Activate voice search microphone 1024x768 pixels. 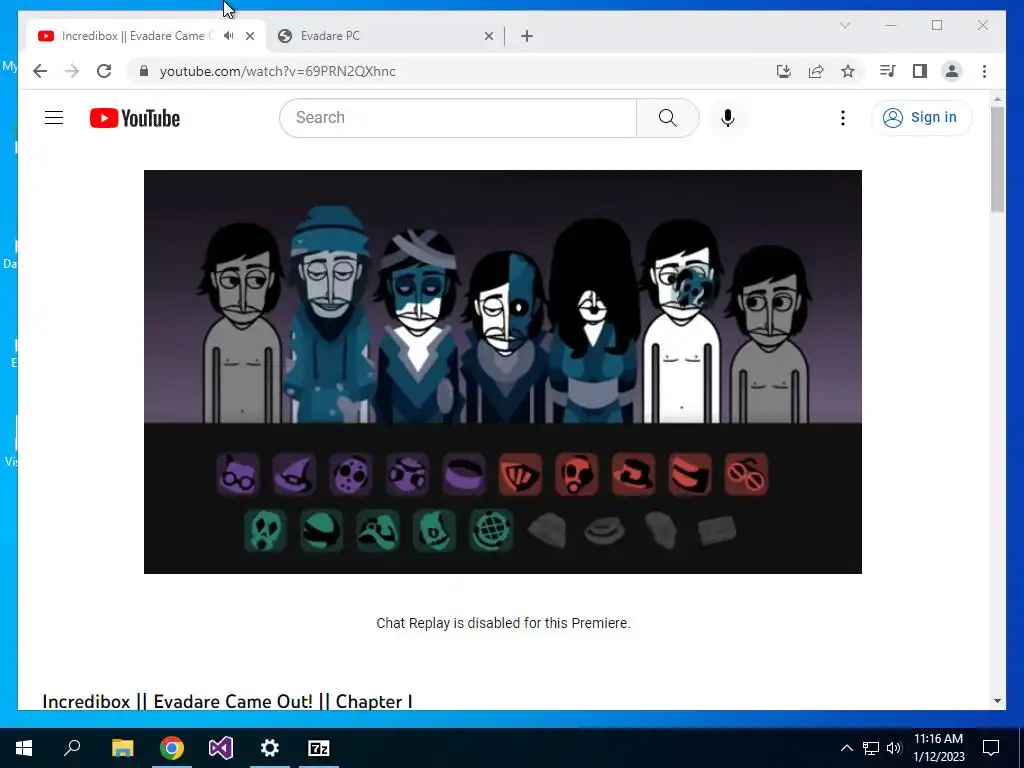click(728, 118)
